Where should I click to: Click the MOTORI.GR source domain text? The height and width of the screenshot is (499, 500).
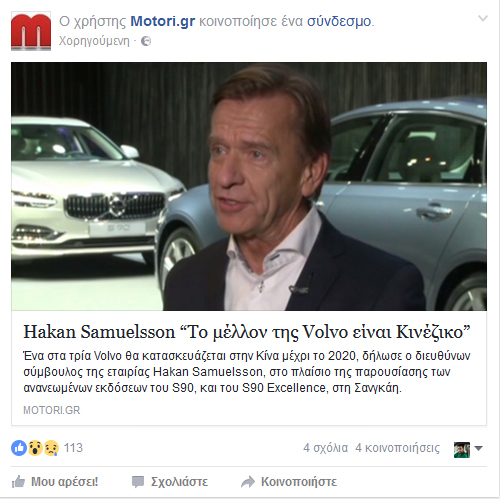click(52, 410)
